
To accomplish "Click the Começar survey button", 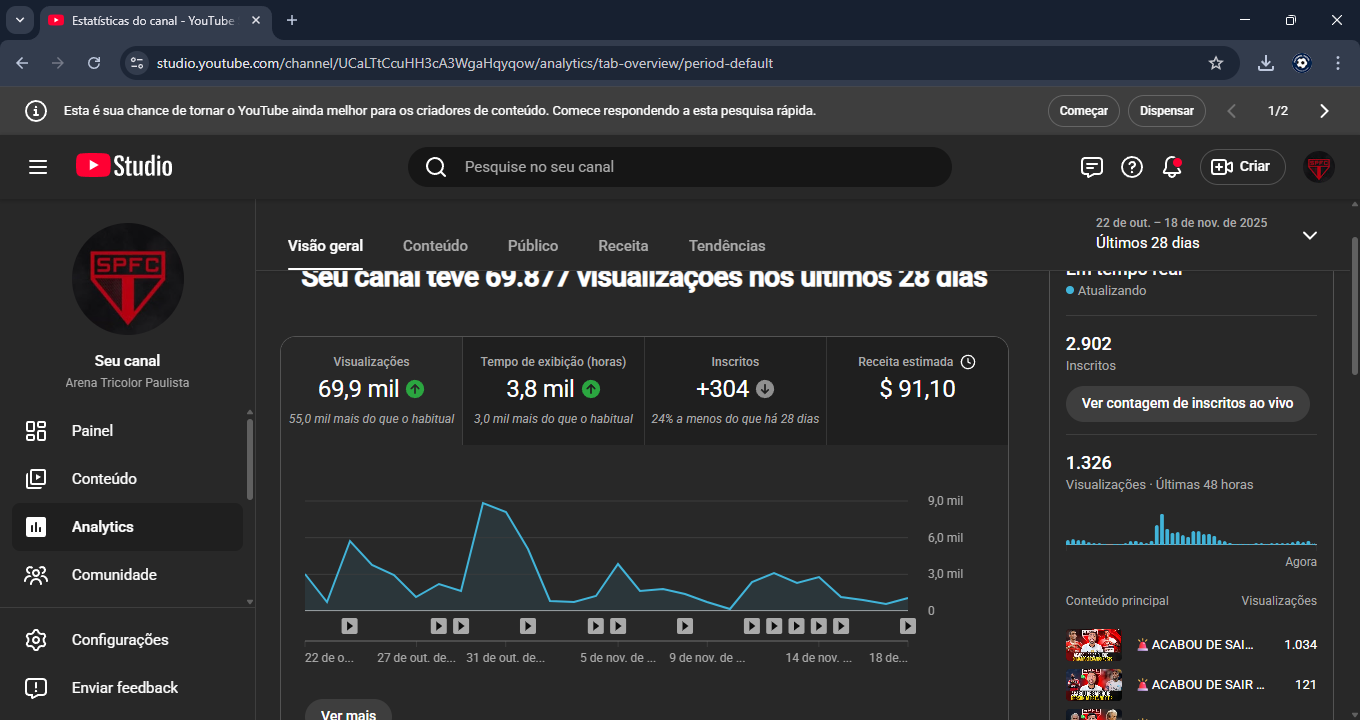I will 1083,111.
